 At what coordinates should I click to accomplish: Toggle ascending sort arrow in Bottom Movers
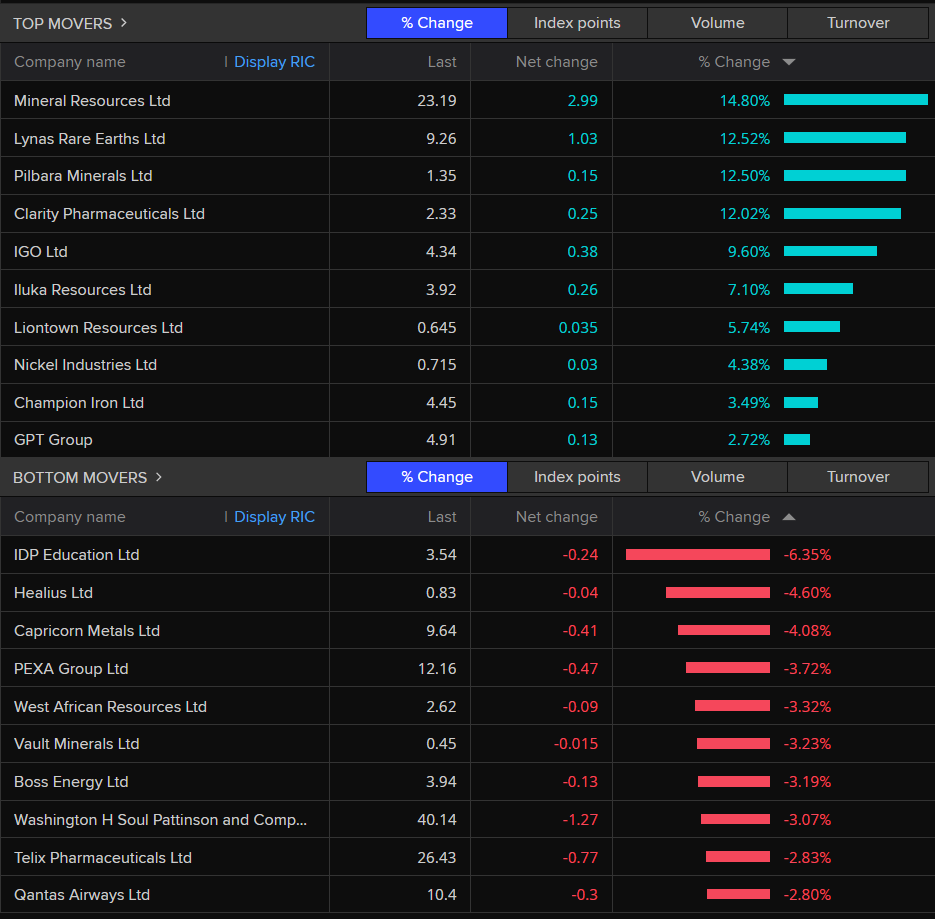(x=789, y=517)
